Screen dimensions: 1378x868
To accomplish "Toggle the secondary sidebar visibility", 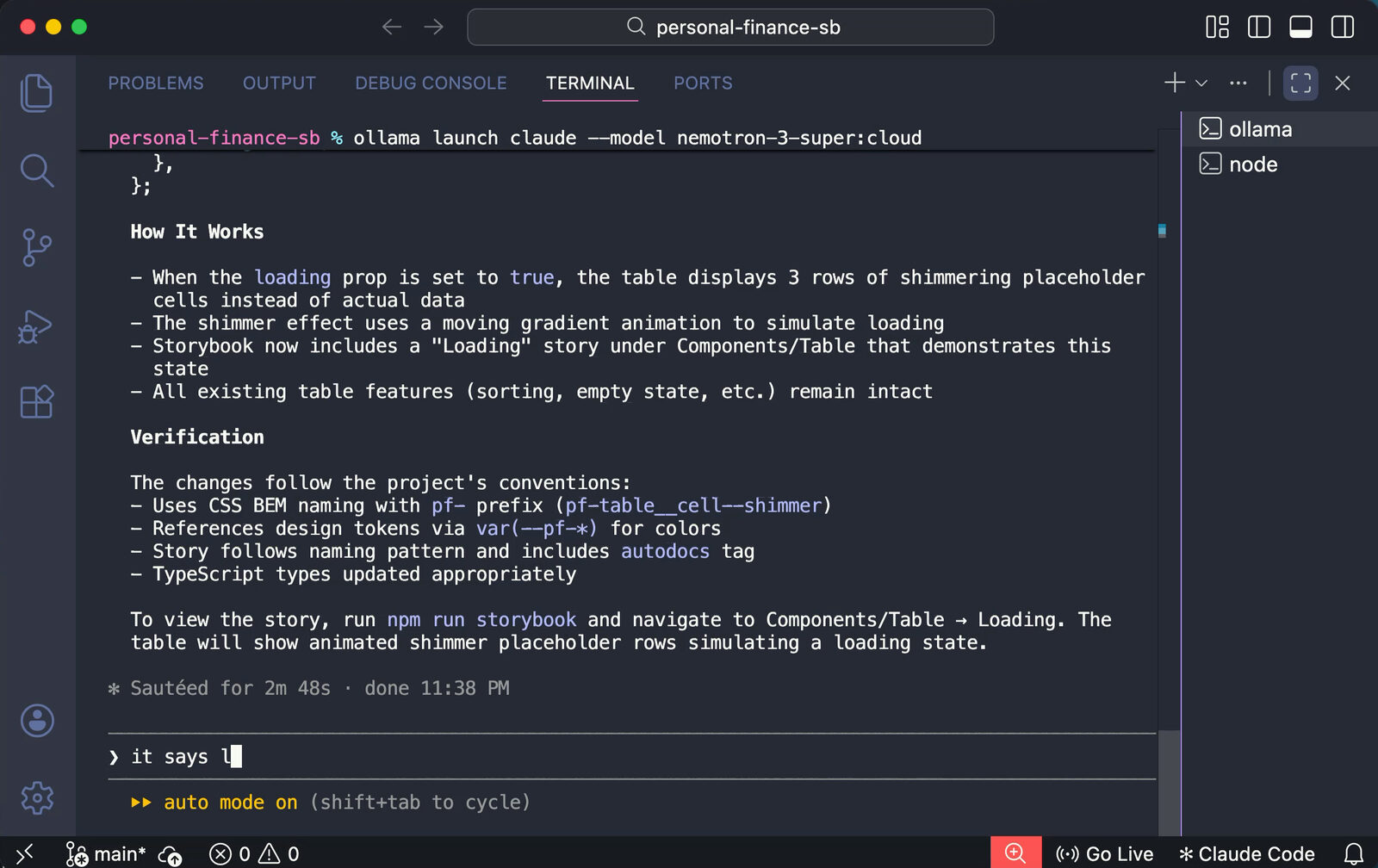I will pos(1343,27).
